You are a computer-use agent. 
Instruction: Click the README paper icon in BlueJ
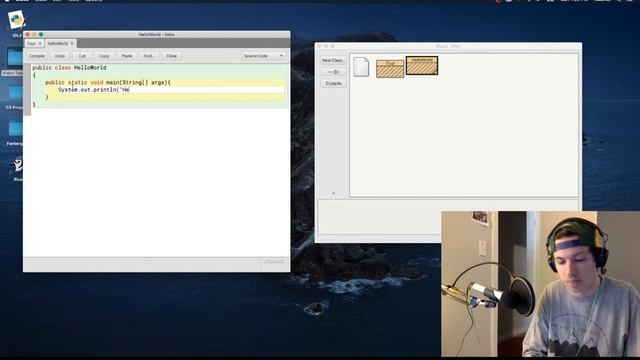tap(361, 67)
